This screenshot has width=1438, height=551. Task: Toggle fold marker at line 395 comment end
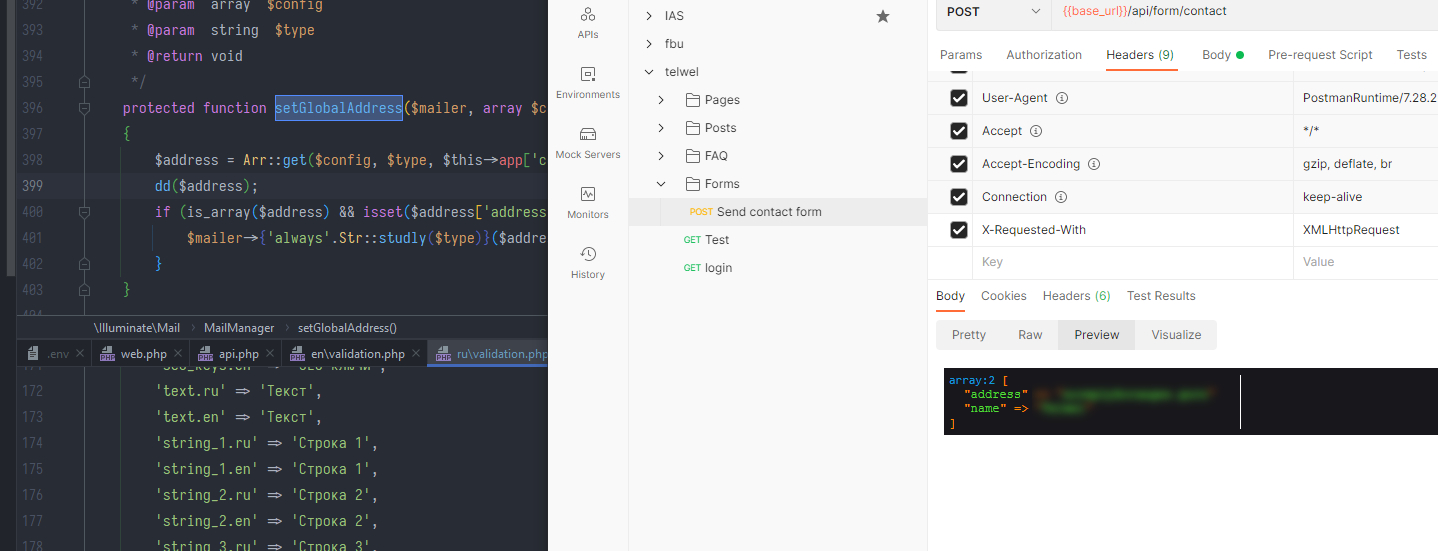click(x=84, y=82)
